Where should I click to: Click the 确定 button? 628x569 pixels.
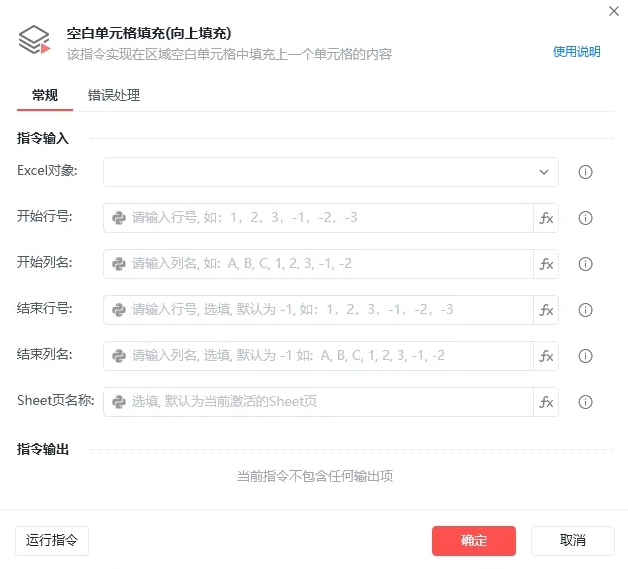tap(473, 541)
